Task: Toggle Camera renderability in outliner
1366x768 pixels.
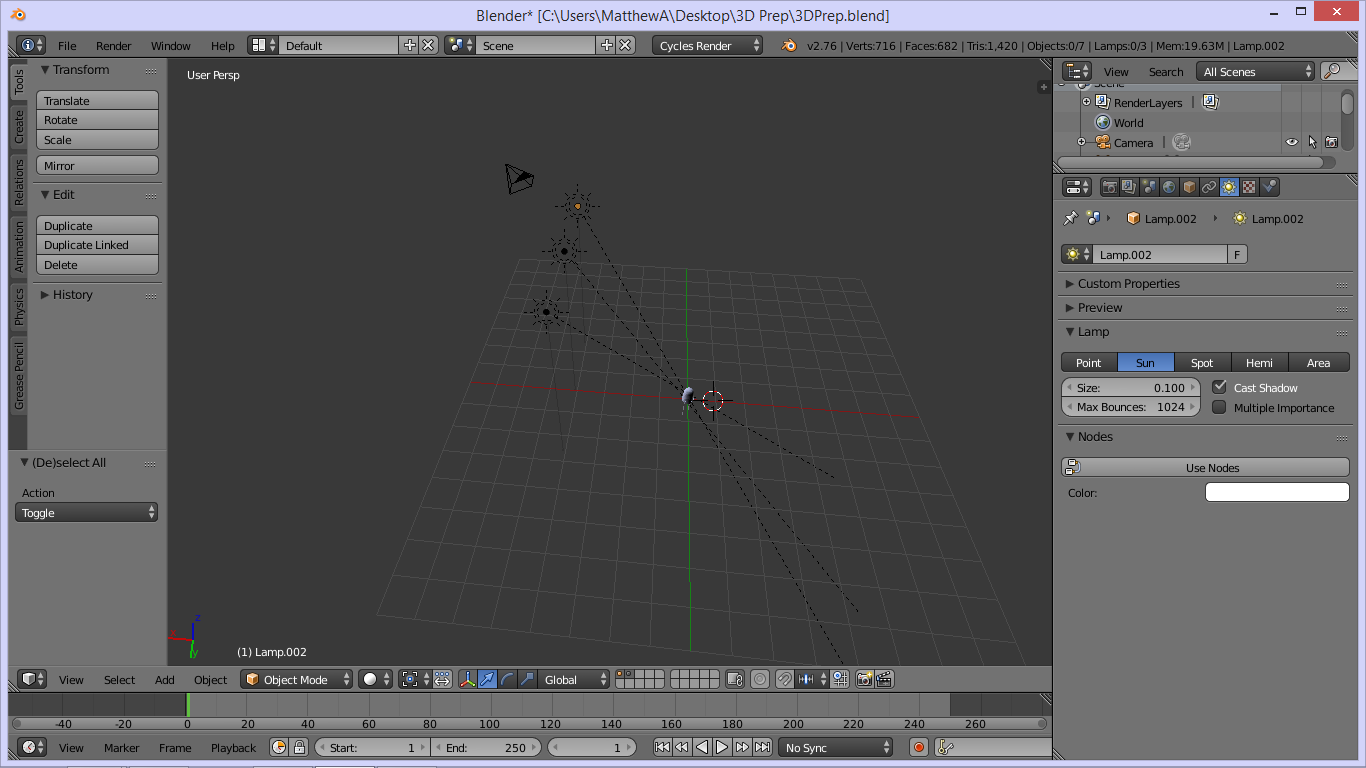Action: coord(1331,142)
